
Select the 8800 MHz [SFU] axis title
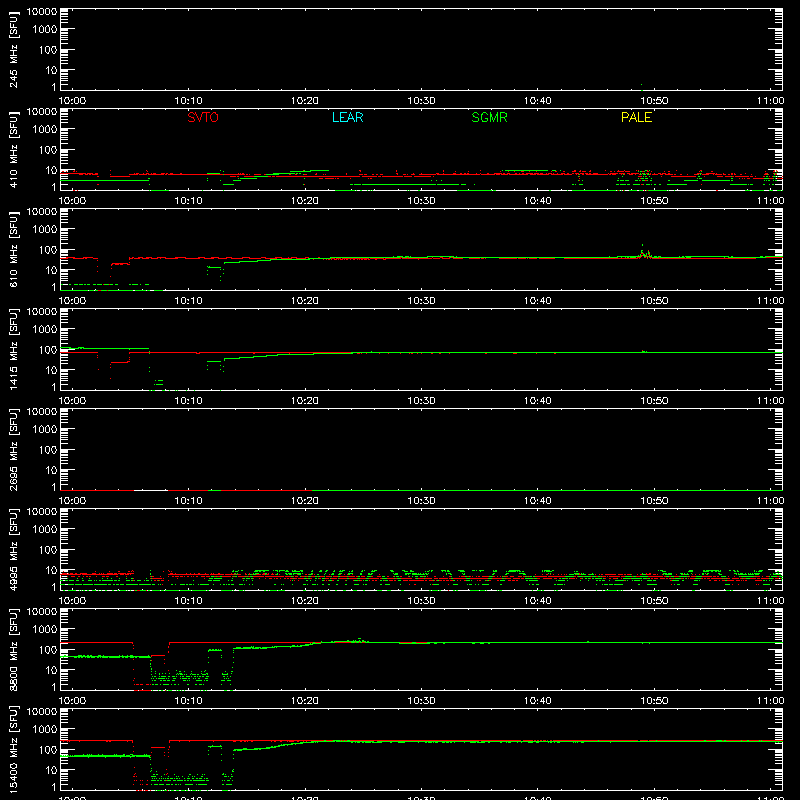14,649
